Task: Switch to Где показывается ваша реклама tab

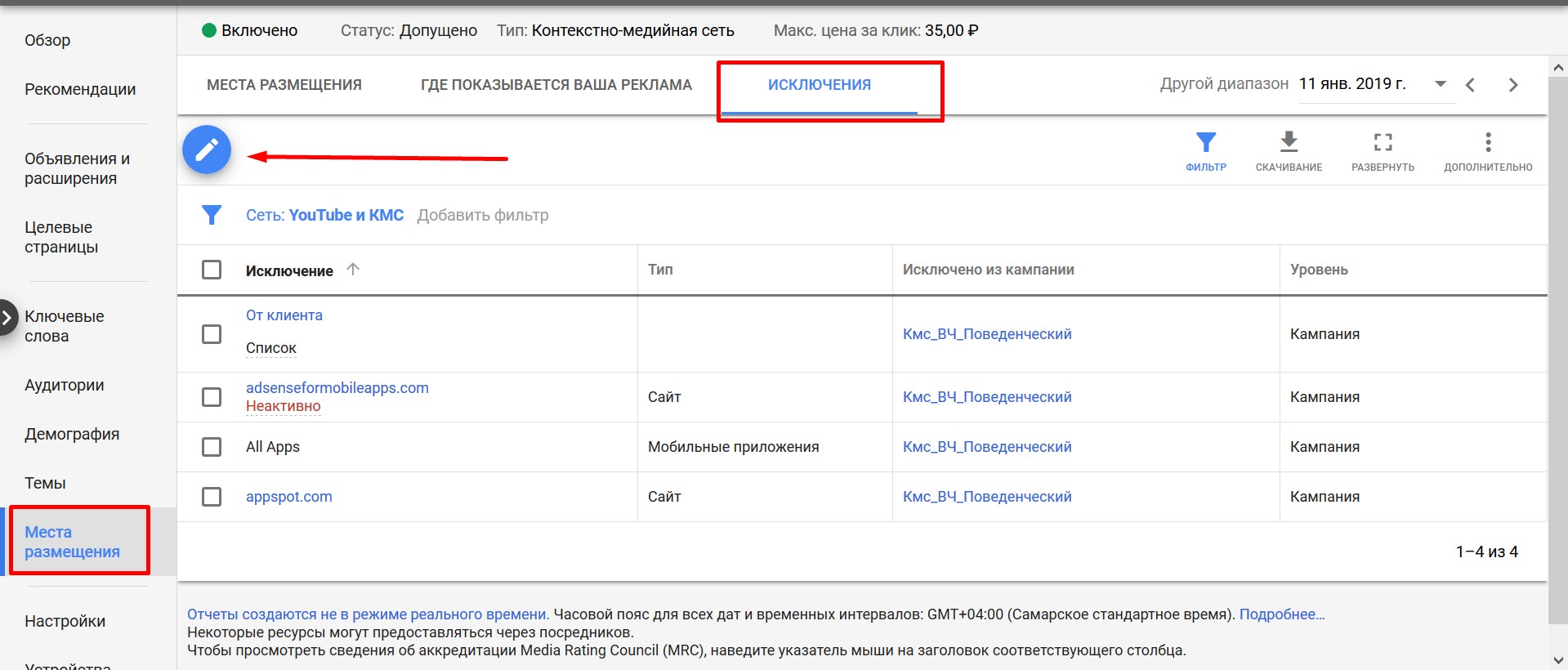Action: [556, 85]
